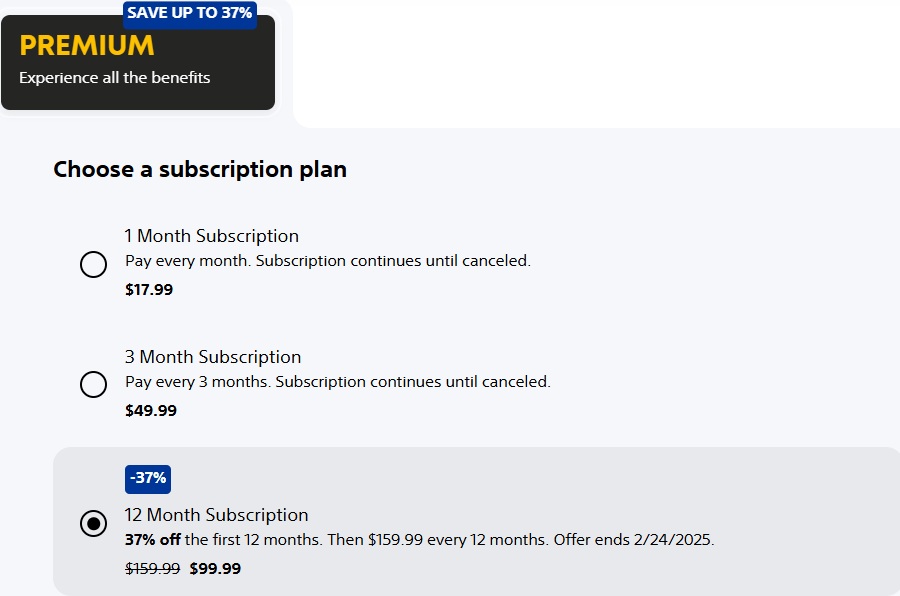900x596 pixels.
Task: Click the crossed-out $159.99 price
Action: coord(152,569)
